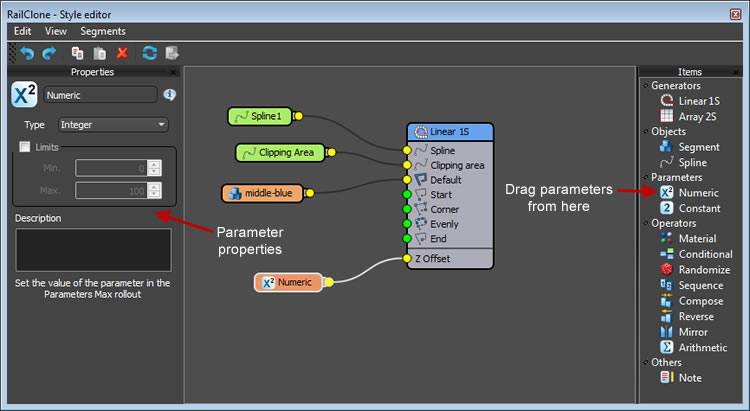This screenshot has height=411, width=750.
Task: Select Array 2S generator icon
Action: [666, 116]
